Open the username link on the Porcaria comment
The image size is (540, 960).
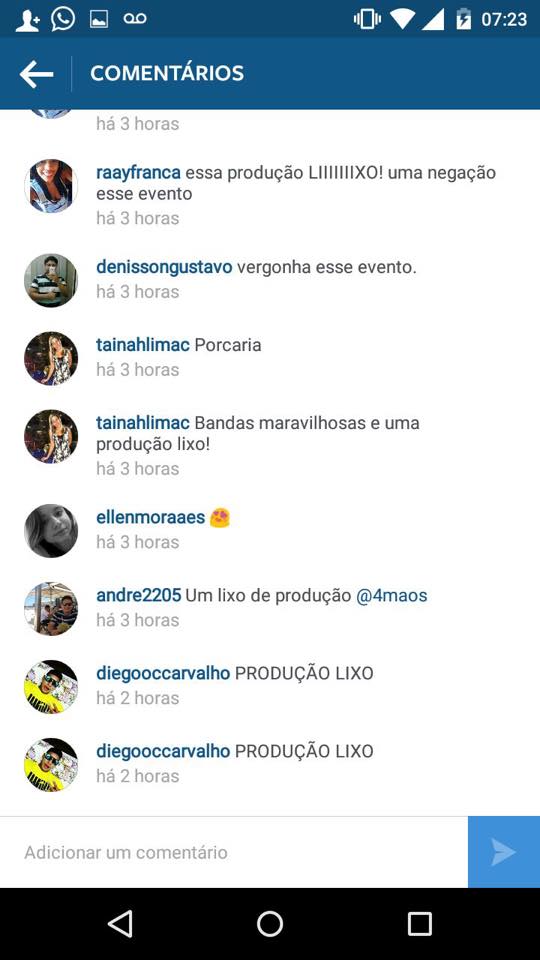coord(143,345)
